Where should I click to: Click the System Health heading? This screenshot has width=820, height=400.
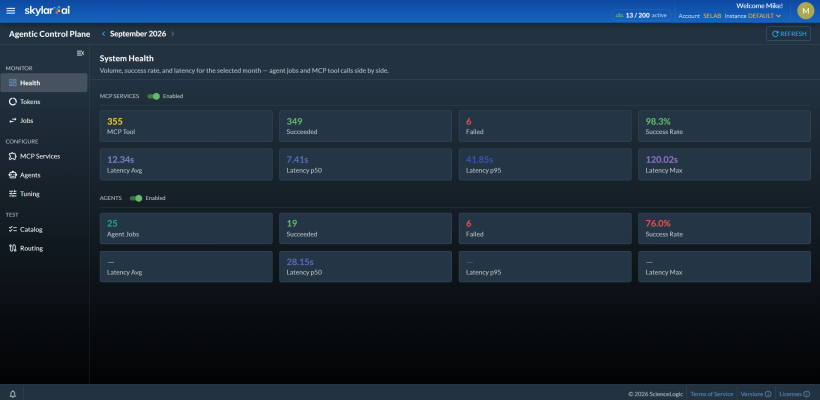[x=127, y=59]
